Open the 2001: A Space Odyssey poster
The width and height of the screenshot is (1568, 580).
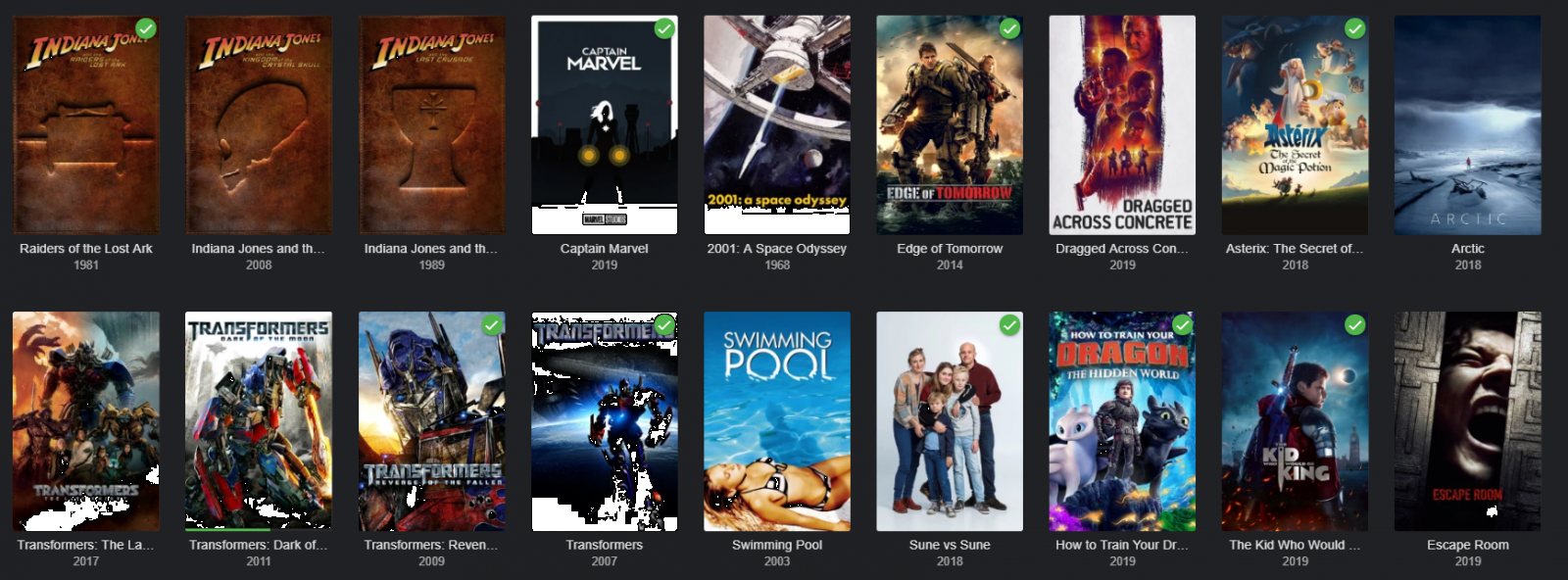tap(777, 125)
